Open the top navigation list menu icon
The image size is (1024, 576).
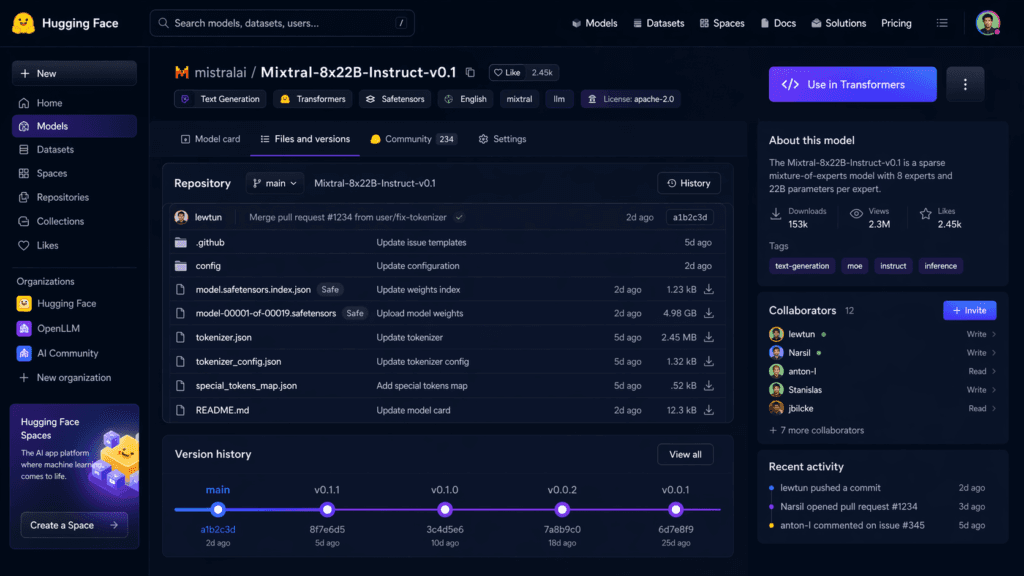942,23
